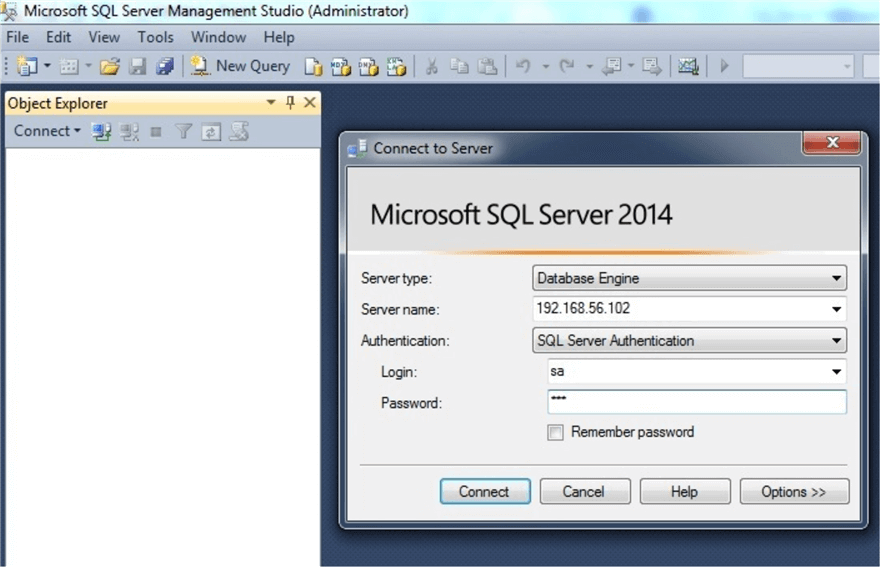The image size is (880, 567).
Task: Open Object Explorer window position dropdown
Action: coord(271,103)
